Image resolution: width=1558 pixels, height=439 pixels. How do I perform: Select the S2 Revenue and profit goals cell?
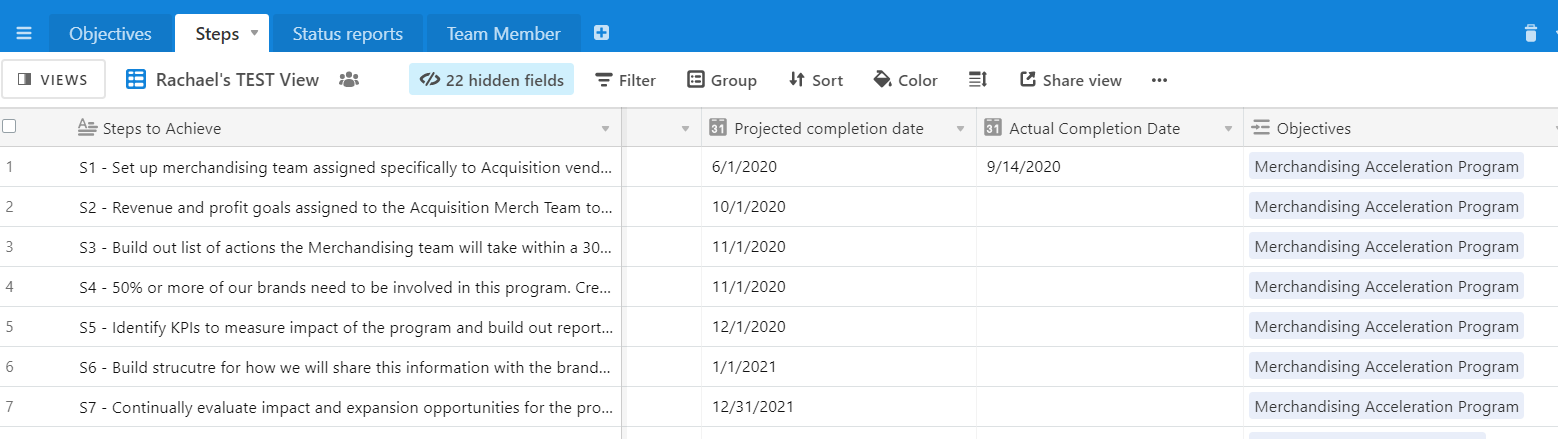(346, 207)
